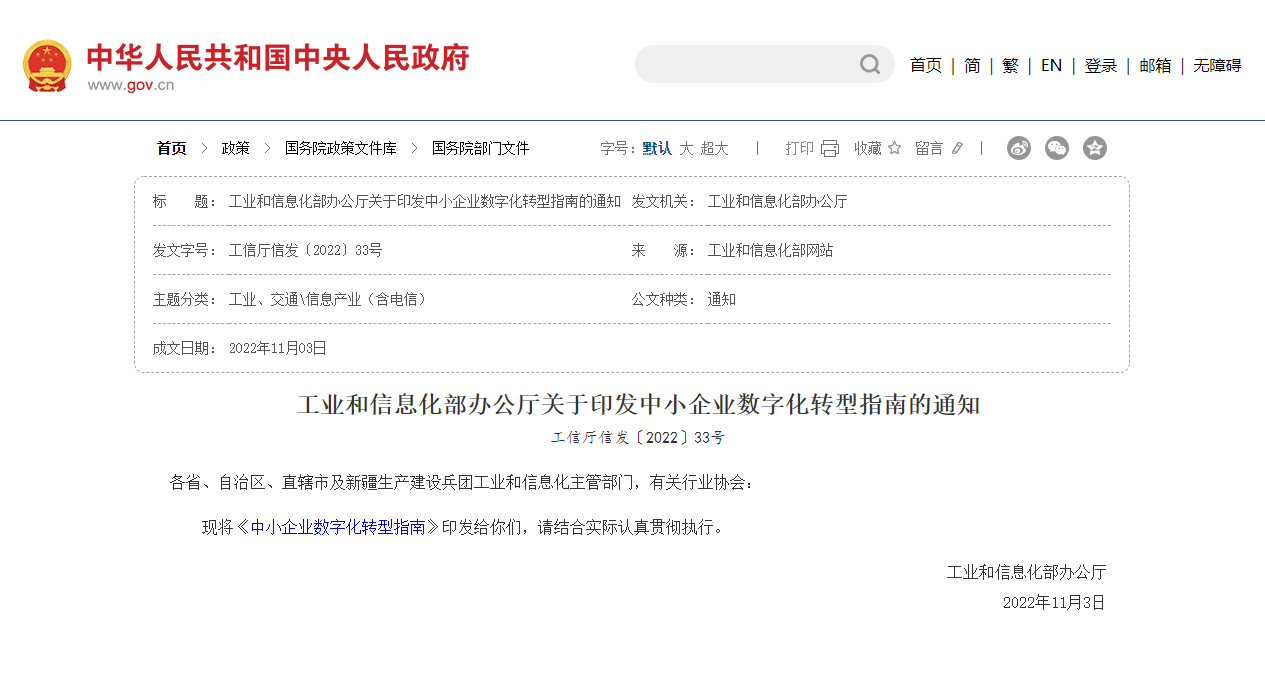Image resolution: width=1265 pixels, height=695 pixels.
Task: Click the star icon next to 收藏
Action: click(894, 148)
